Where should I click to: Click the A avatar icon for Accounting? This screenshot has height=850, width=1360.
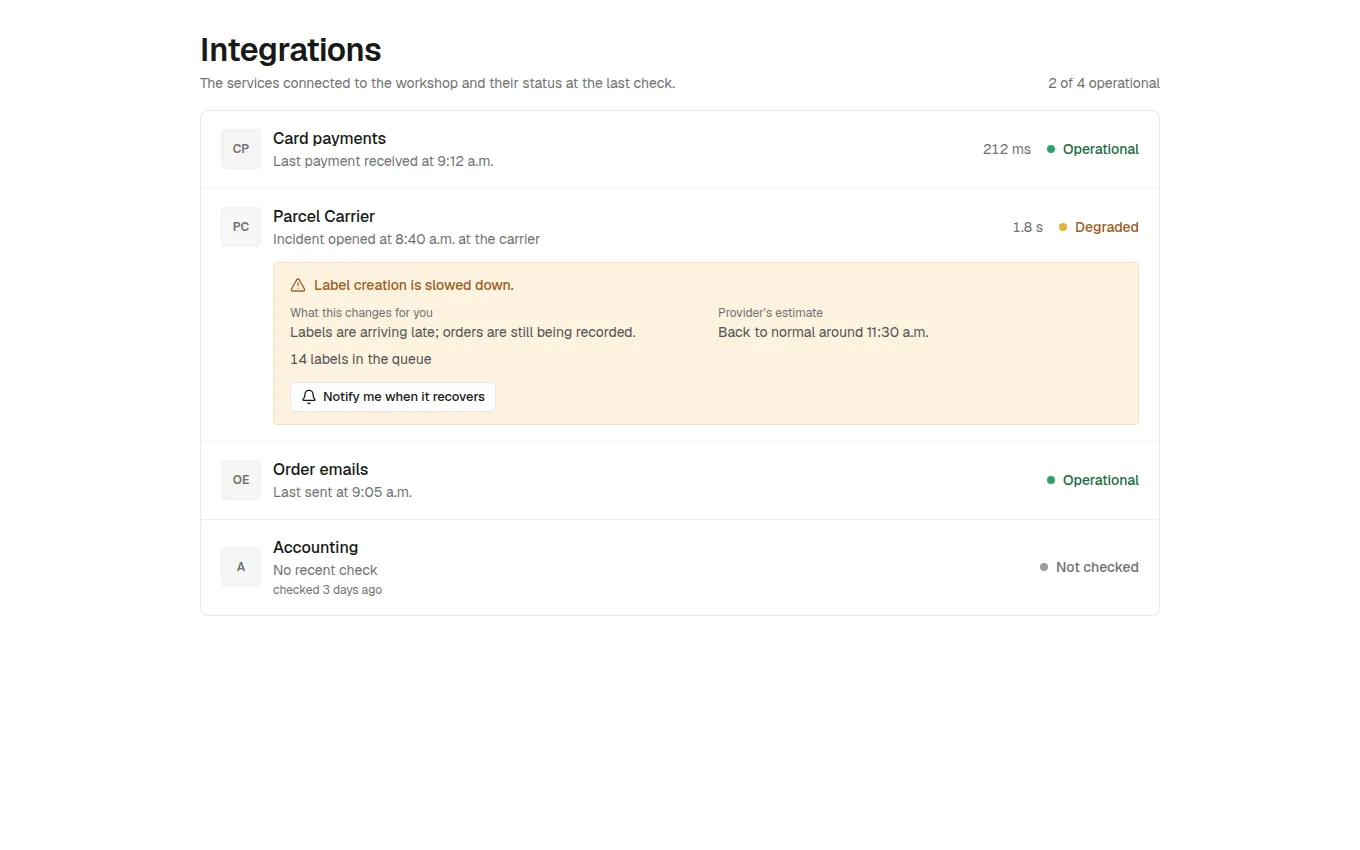[241, 567]
